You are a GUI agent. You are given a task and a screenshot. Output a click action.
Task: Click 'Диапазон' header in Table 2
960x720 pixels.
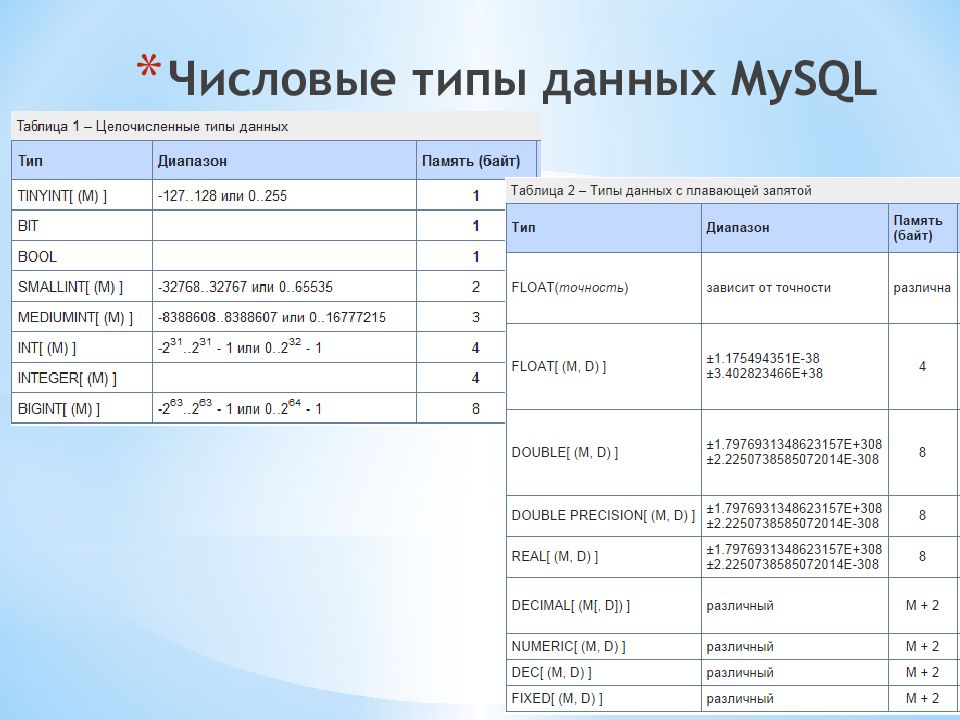tap(738, 227)
